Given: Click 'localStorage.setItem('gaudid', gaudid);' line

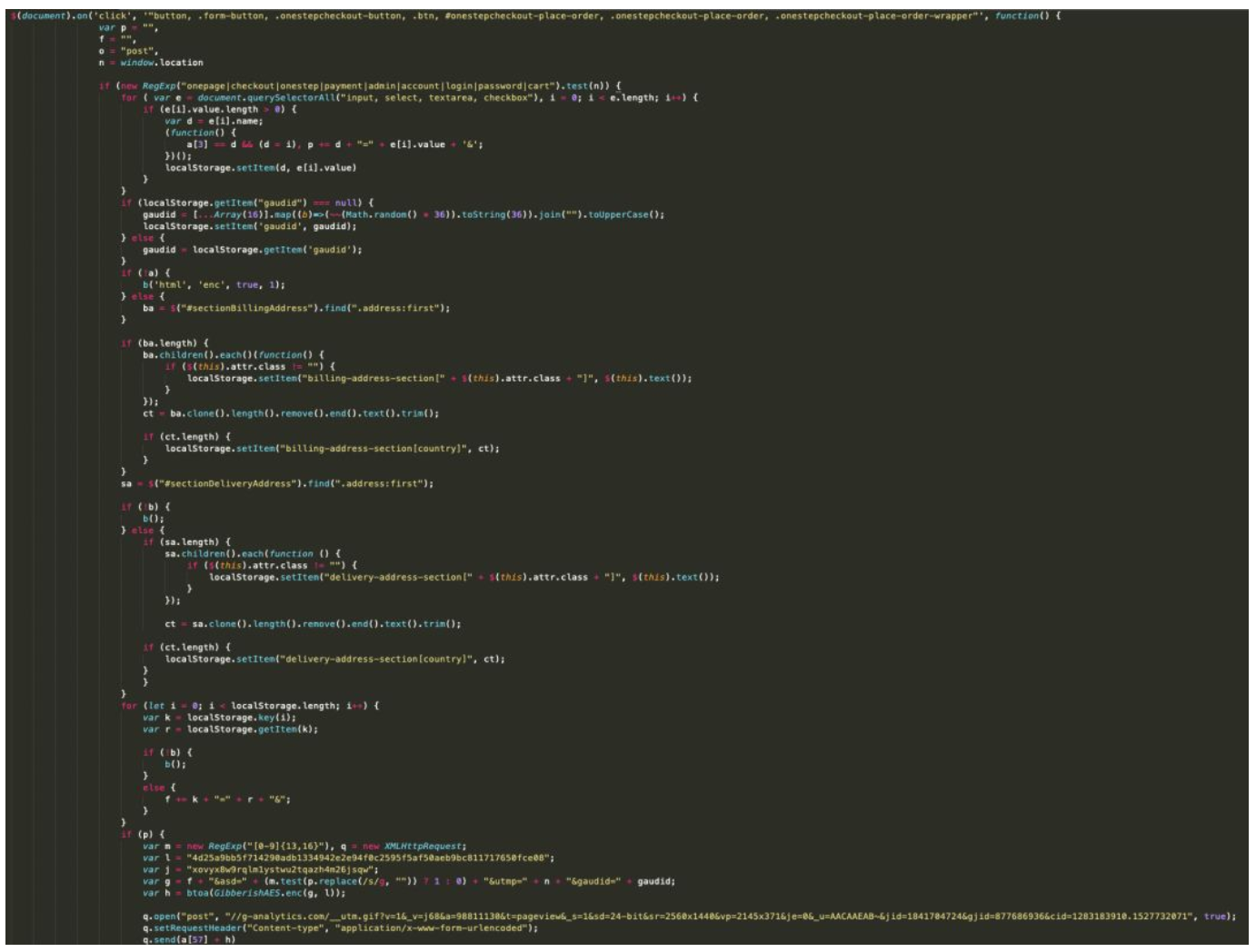Looking at the screenshot, I should [x=250, y=226].
